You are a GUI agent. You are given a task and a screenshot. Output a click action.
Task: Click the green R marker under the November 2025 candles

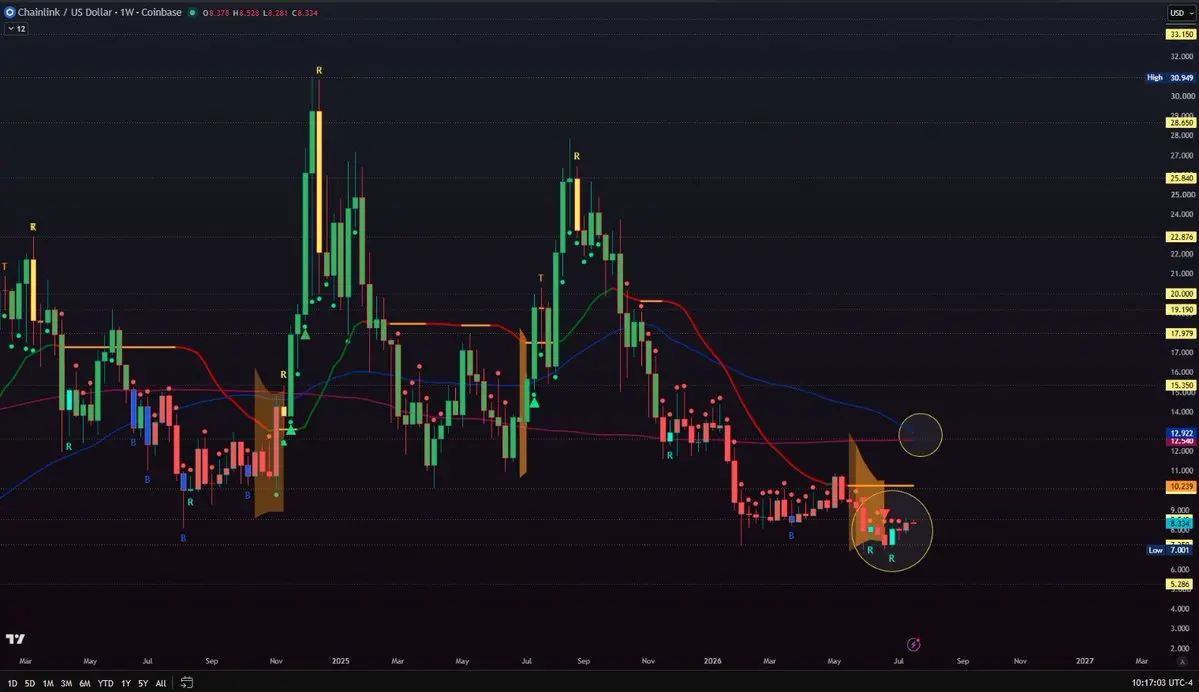670,456
